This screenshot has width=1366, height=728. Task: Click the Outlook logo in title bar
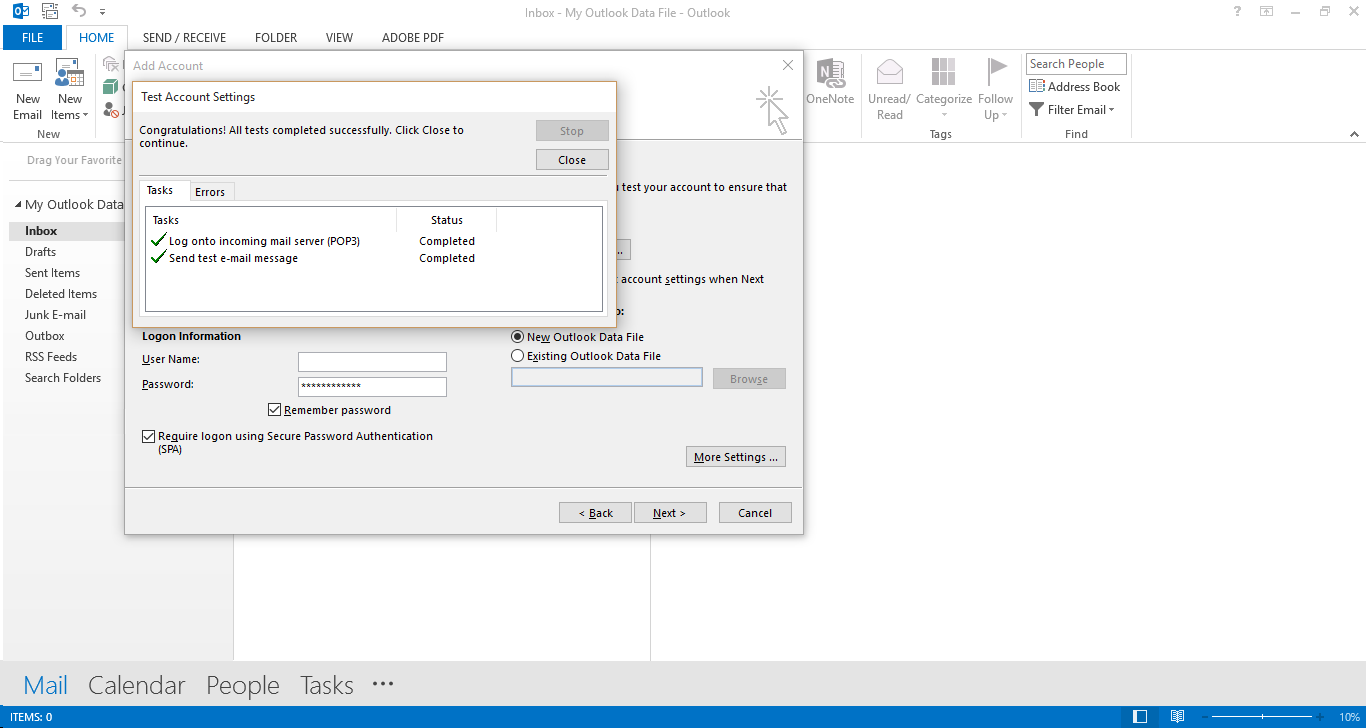pyautogui.click(x=20, y=12)
